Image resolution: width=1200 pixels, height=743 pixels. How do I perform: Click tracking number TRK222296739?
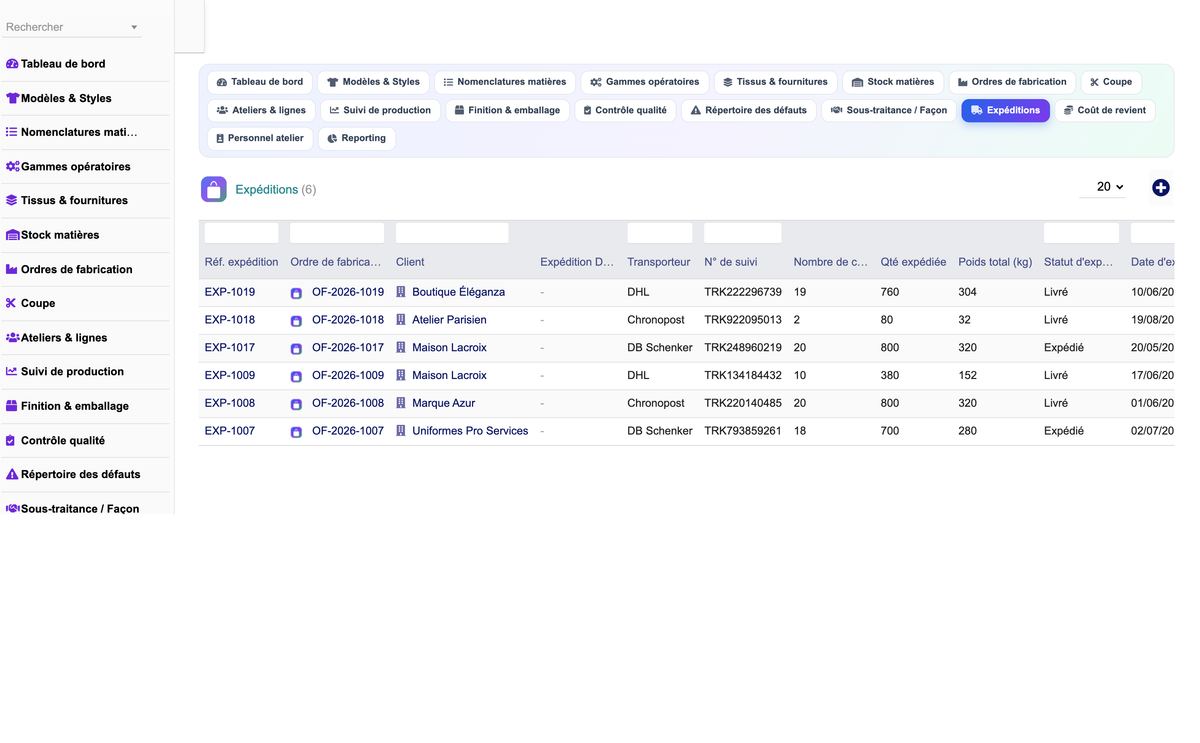click(743, 292)
